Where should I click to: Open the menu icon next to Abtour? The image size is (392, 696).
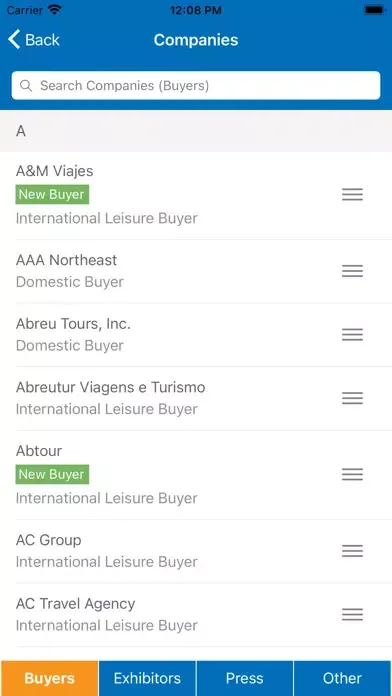(x=352, y=475)
